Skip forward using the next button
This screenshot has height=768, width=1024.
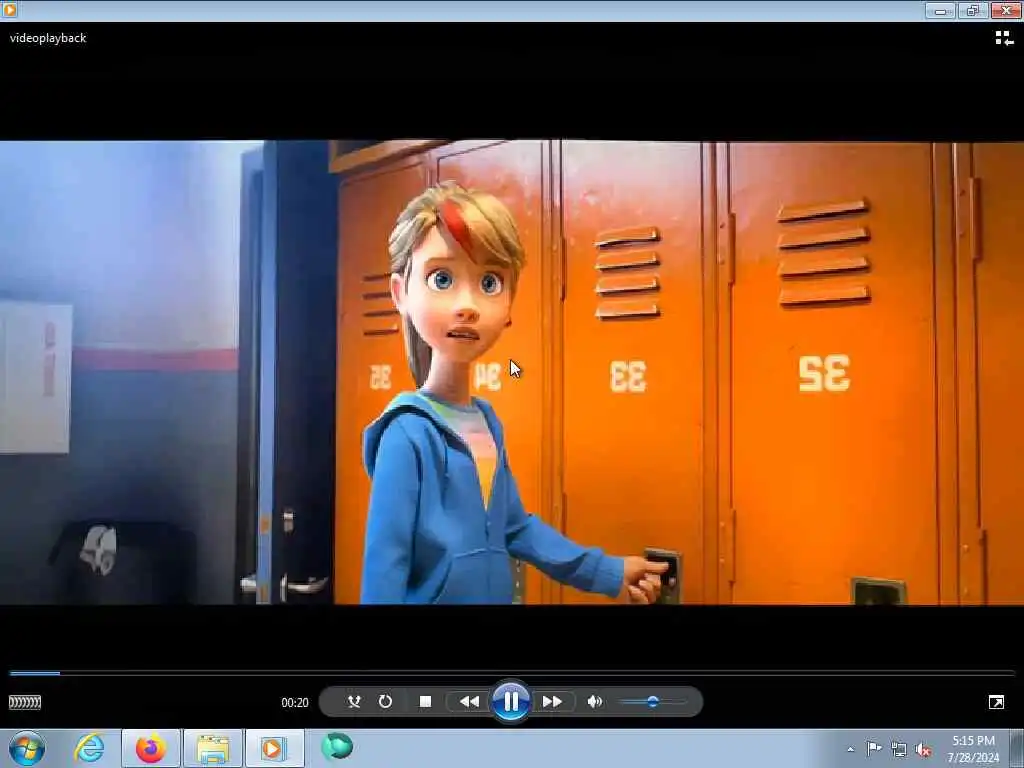[552, 701]
